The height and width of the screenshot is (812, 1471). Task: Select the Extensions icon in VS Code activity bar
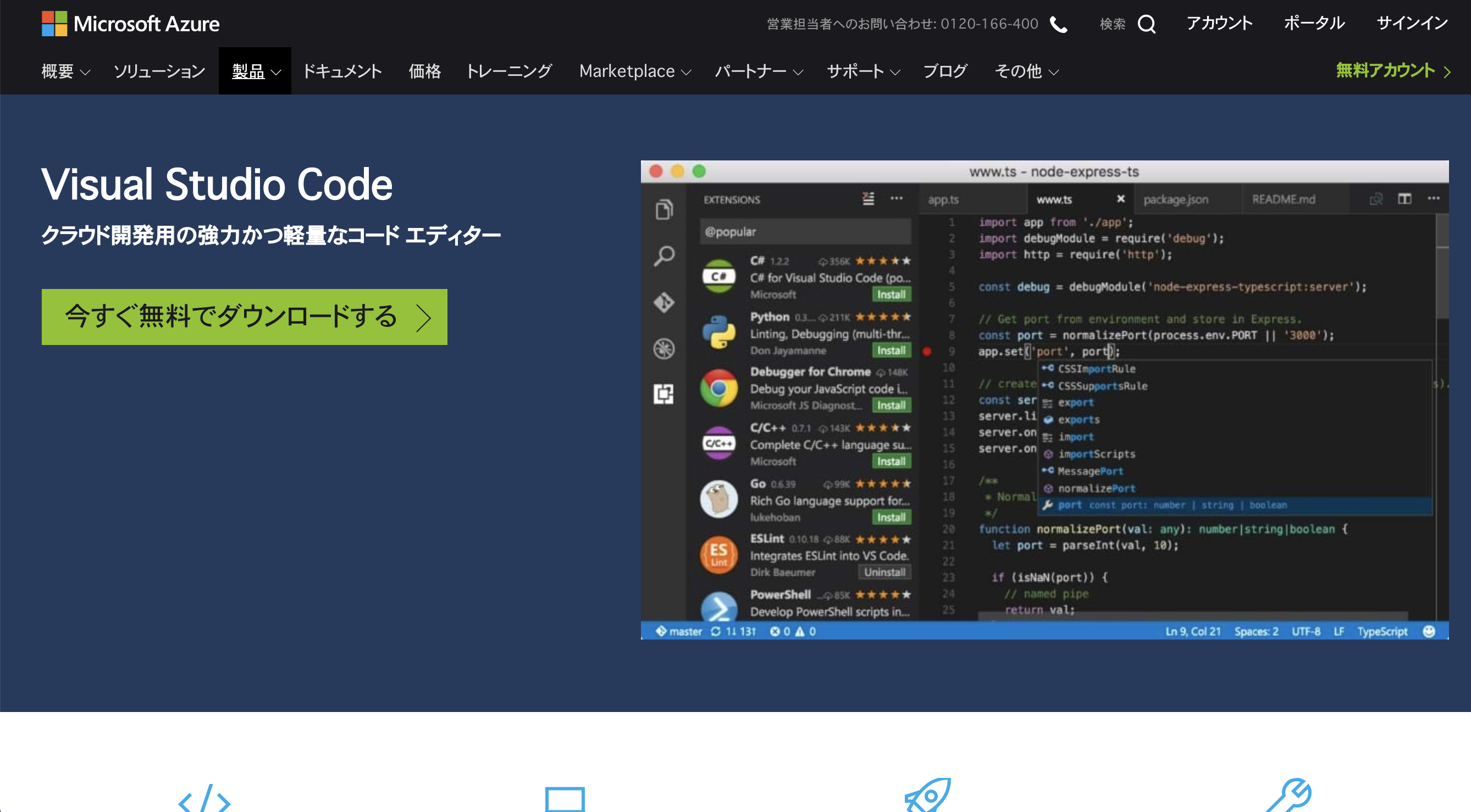663,394
